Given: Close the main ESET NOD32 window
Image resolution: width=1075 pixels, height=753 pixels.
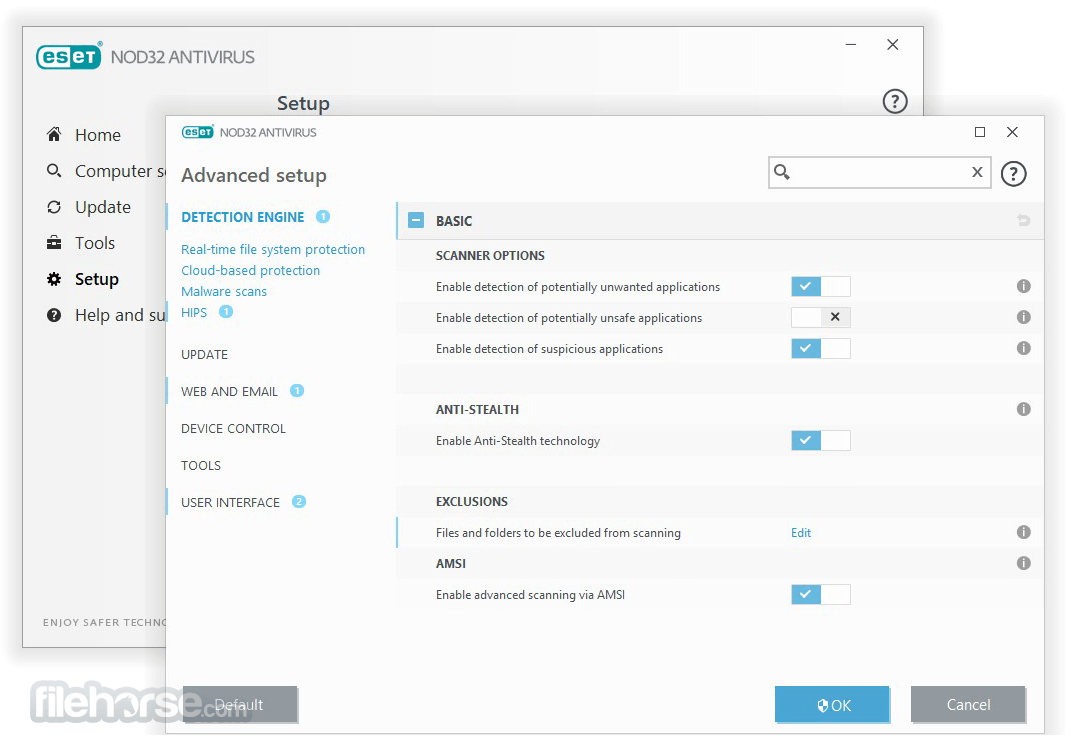Looking at the screenshot, I should 892,45.
